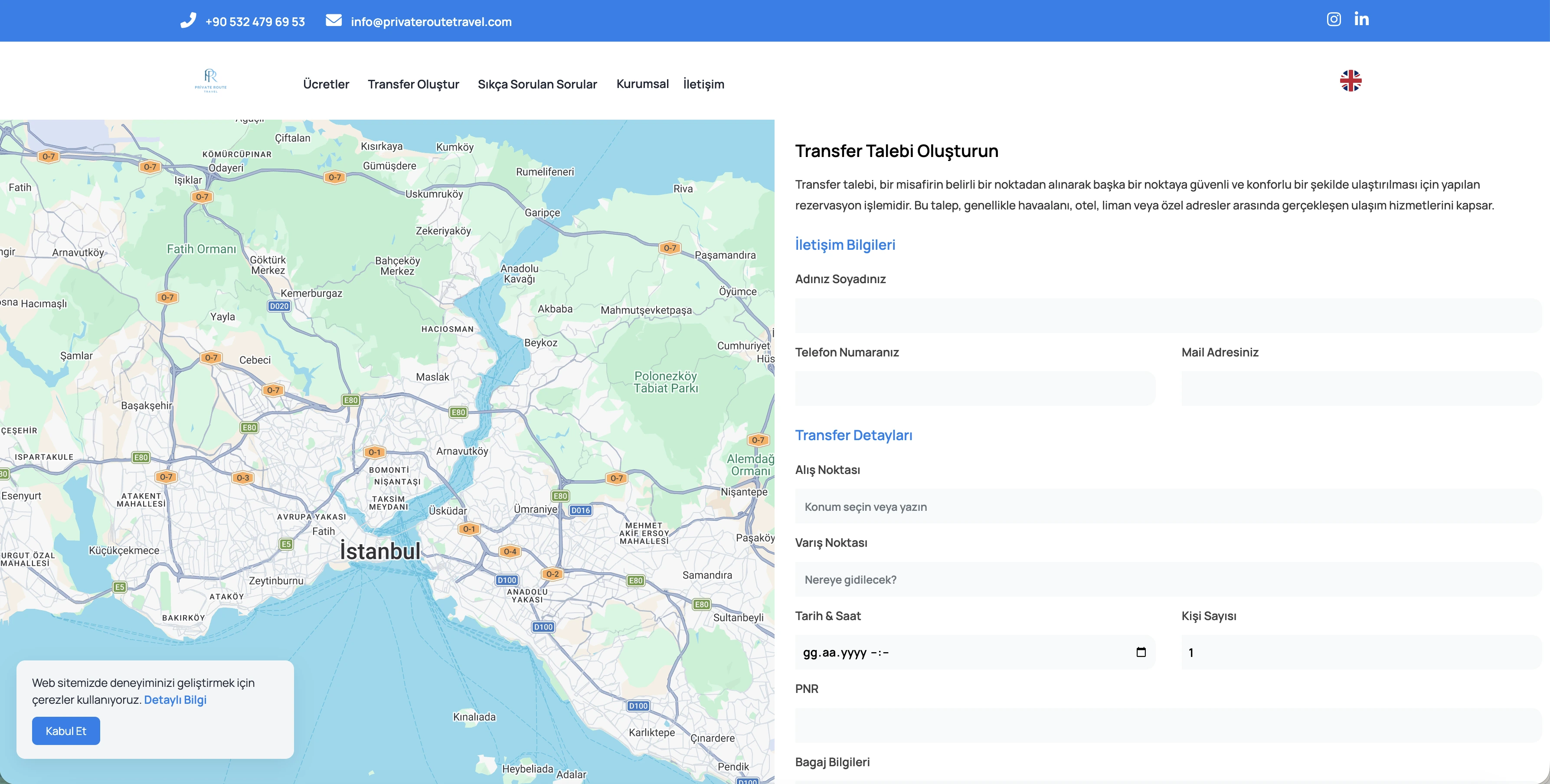
Task: Click the envelope email icon
Action: pos(334,20)
